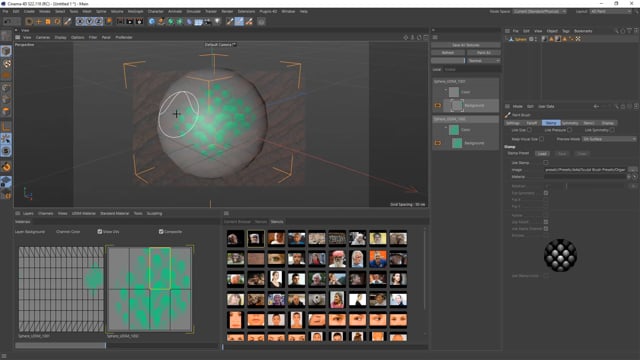Open the File menu in the menu bar
Screen dimensions: 640x360
5,11
